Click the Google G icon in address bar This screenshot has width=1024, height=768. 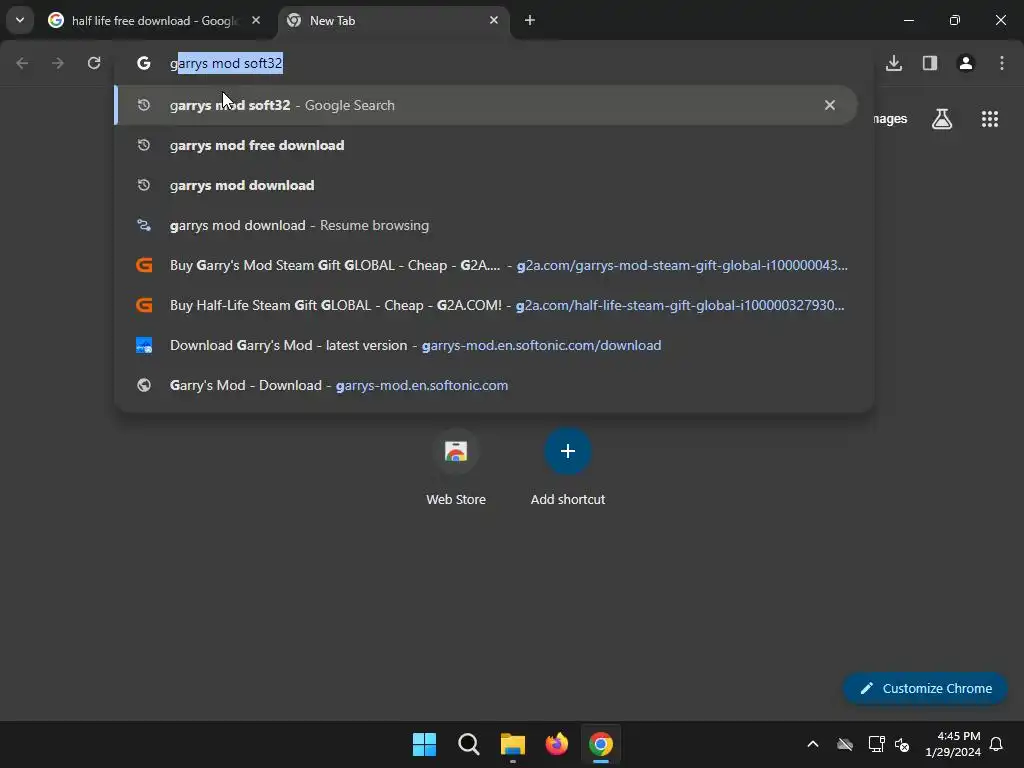pyautogui.click(x=144, y=63)
